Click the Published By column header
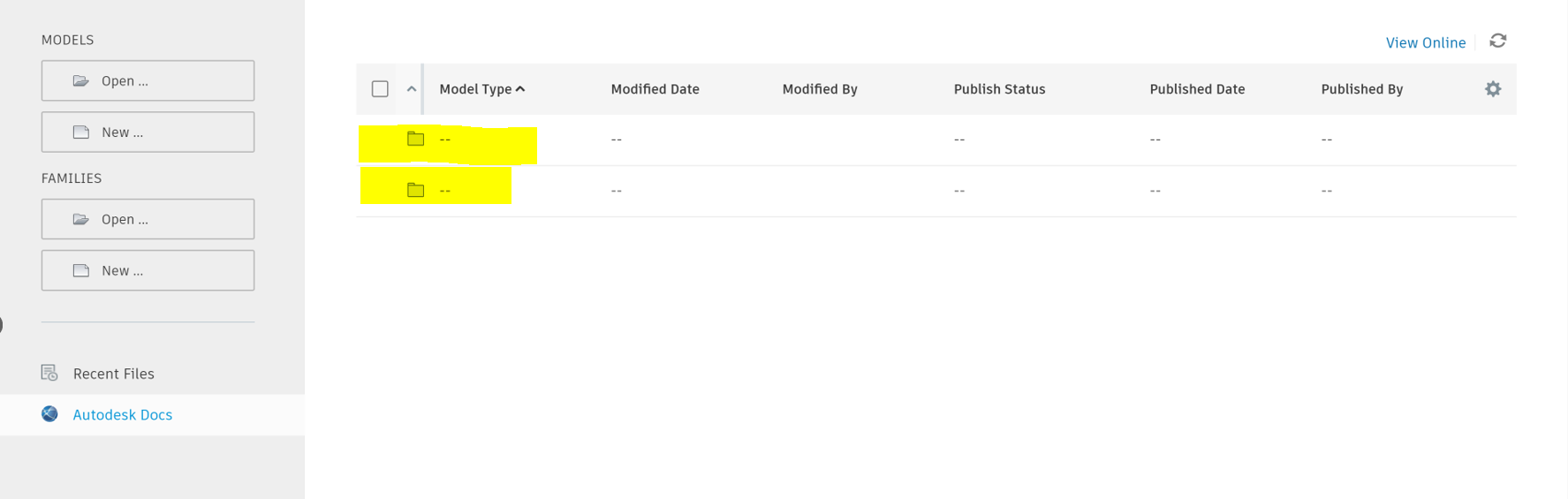1568x499 pixels. (x=1361, y=89)
